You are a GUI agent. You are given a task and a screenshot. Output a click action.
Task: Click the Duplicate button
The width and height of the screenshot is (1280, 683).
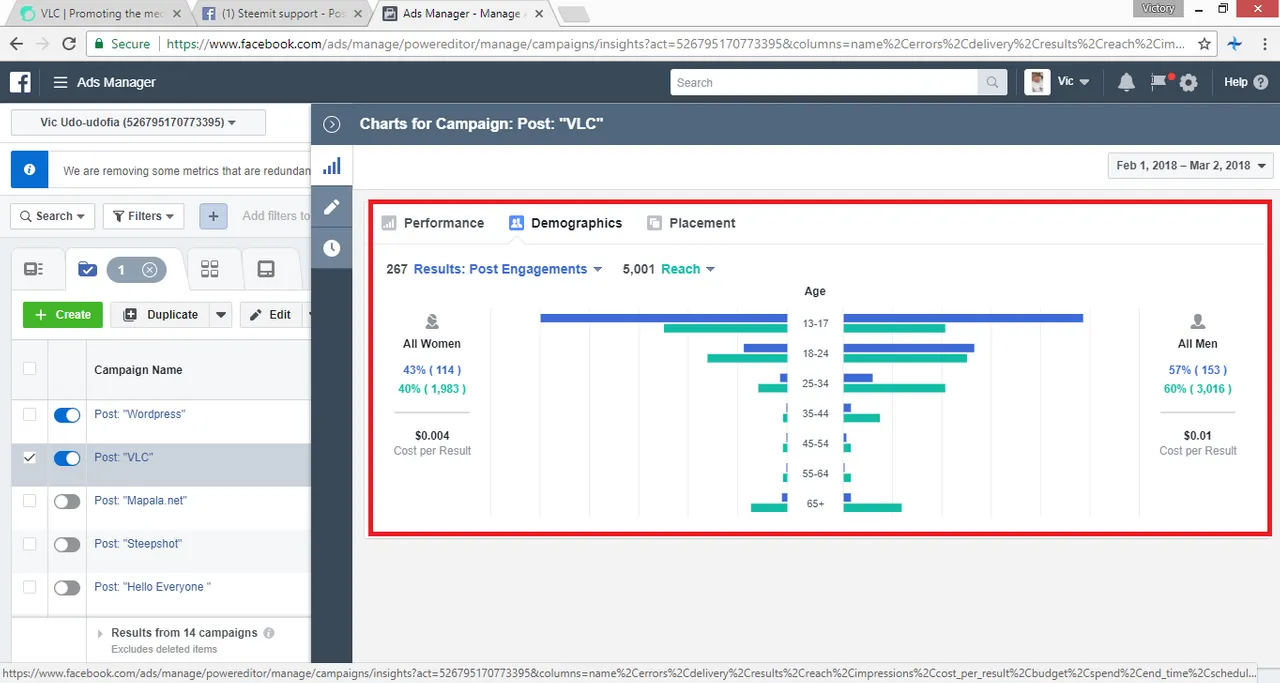[160, 314]
